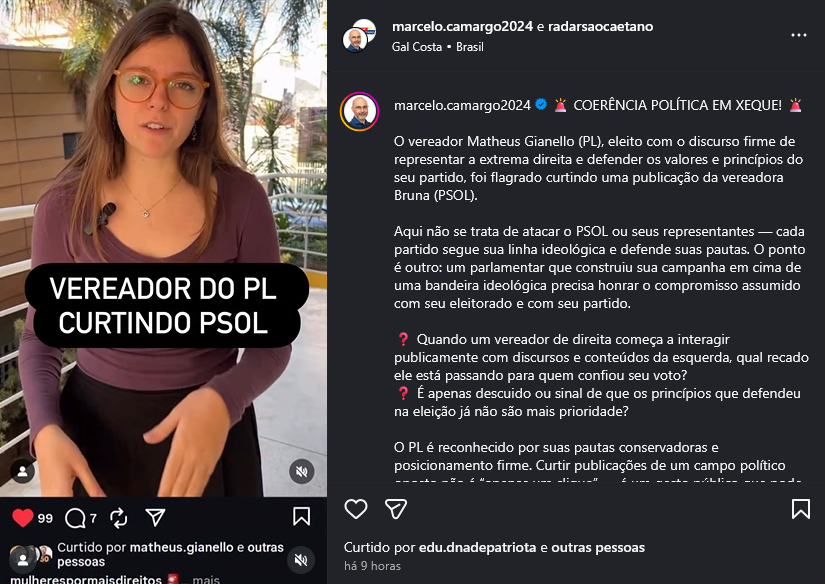Share the embedded video via paper plane icon
The width and height of the screenshot is (825, 584).
155,517
